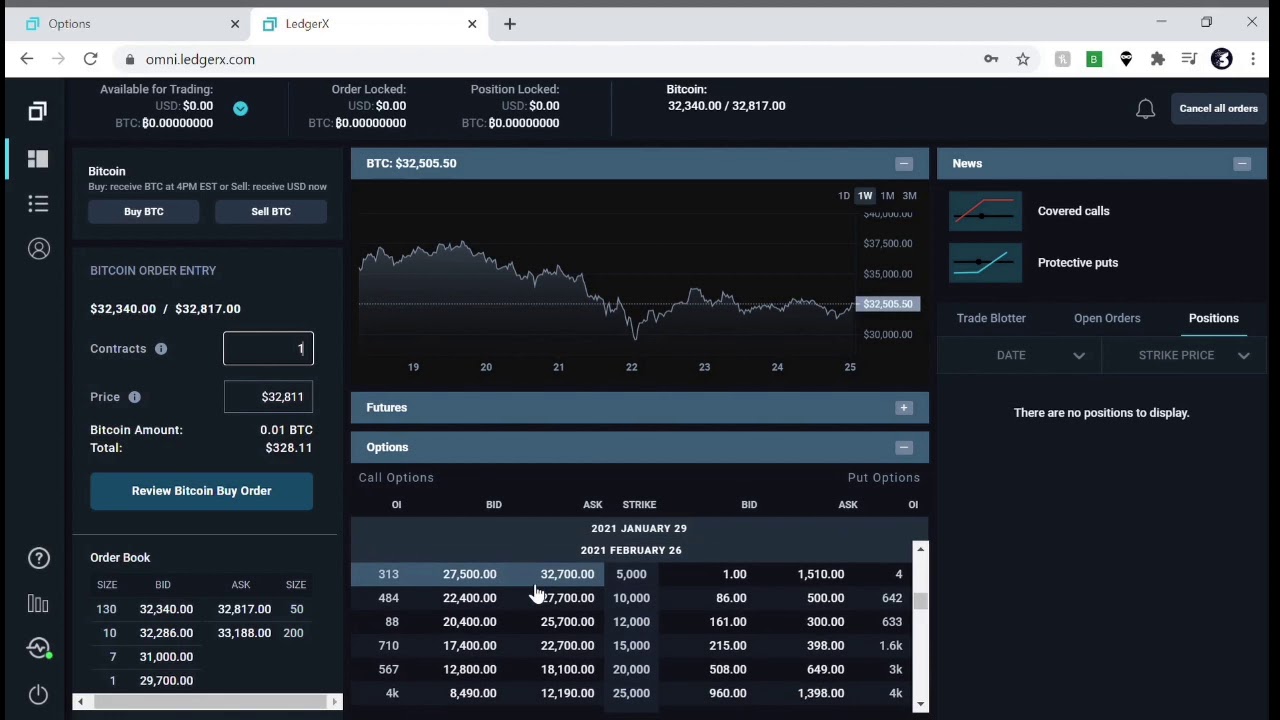
Task: Go back with browser back arrow
Action: pos(27,59)
